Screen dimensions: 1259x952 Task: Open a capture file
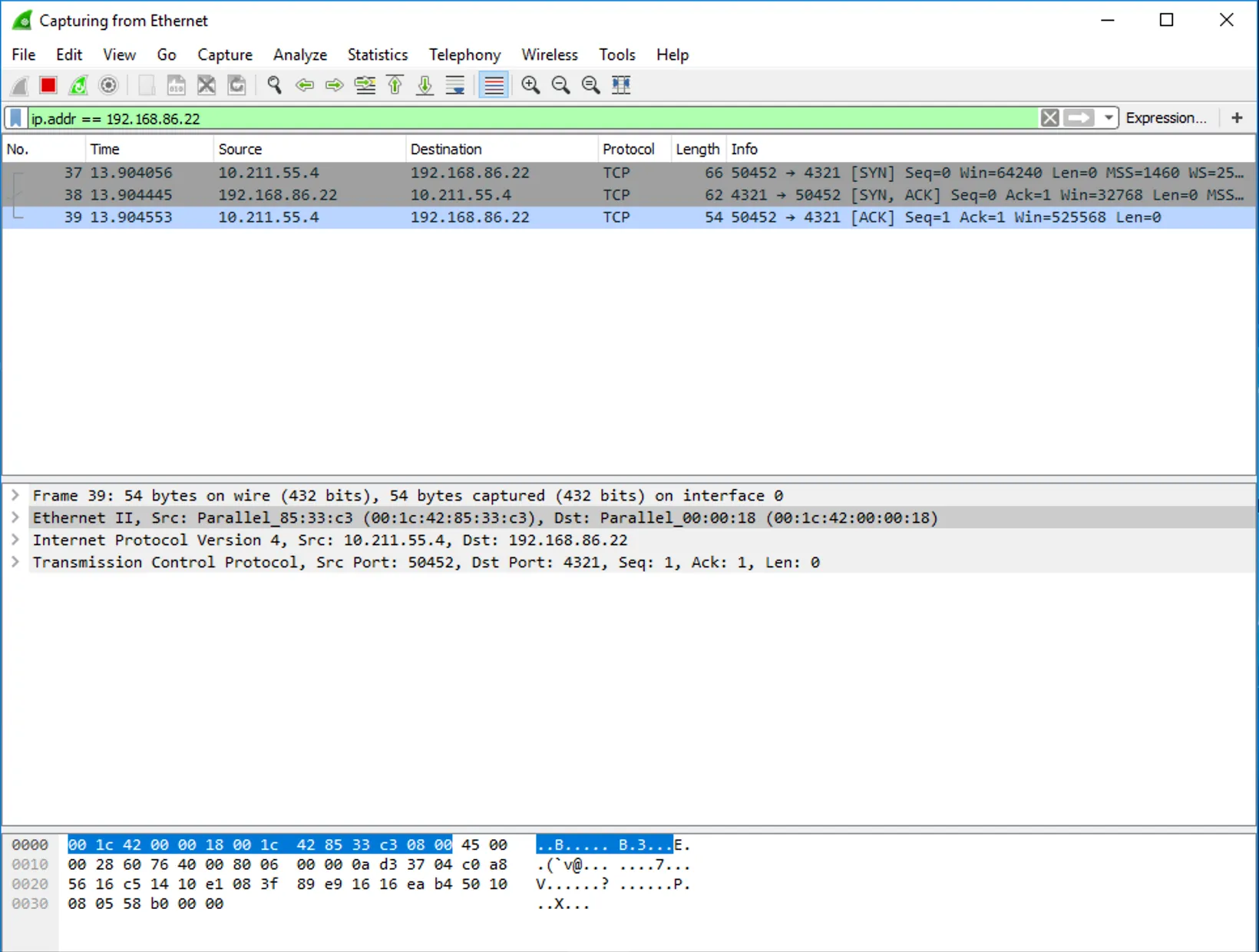coord(146,85)
